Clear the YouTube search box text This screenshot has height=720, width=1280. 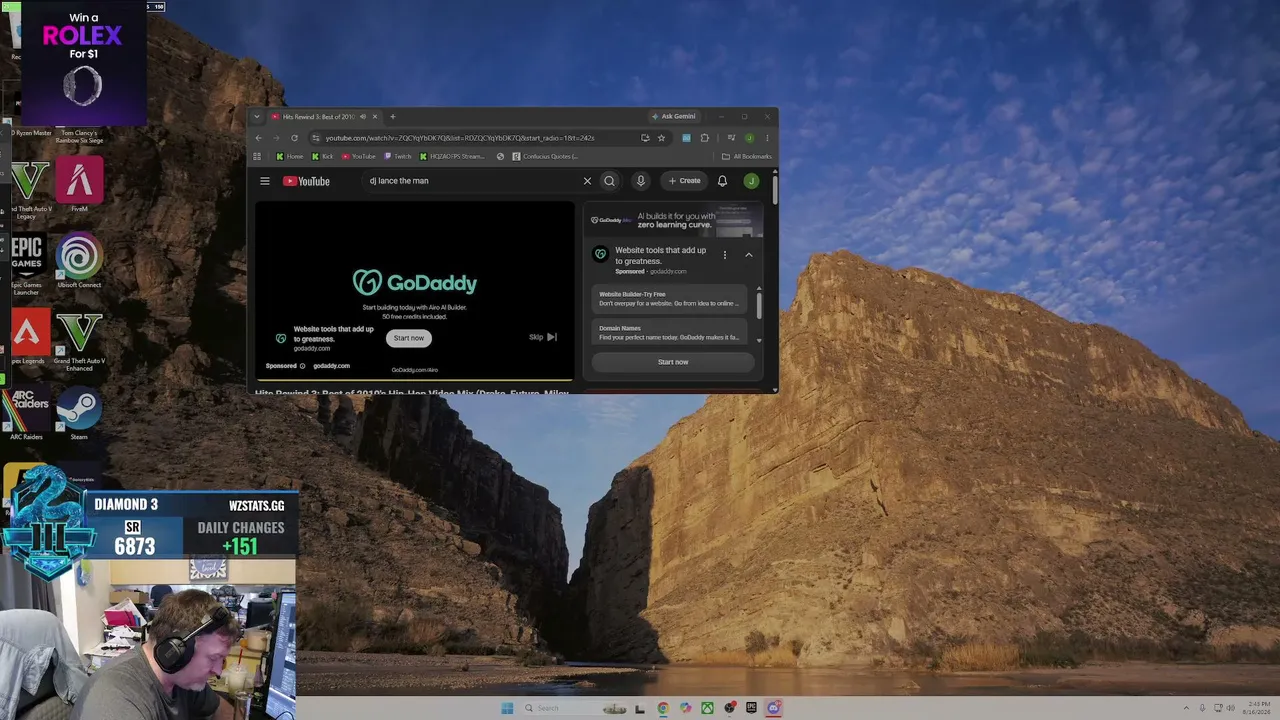click(x=587, y=181)
